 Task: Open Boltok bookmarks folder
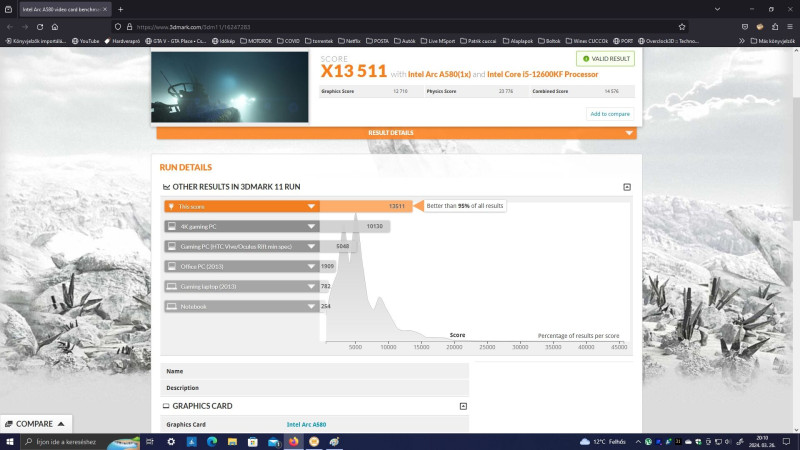pos(549,41)
